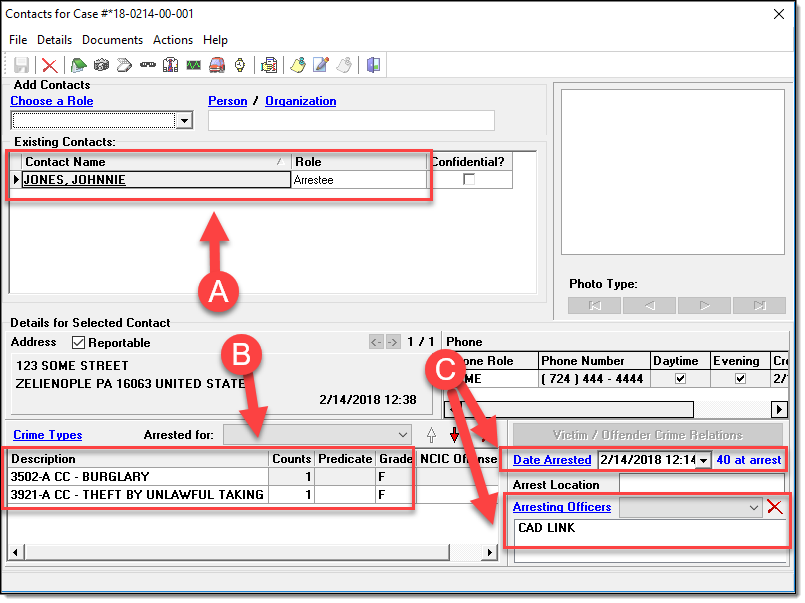805x603 pixels.
Task: Open the Choose a Role dropdown
Action: (x=183, y=121)
